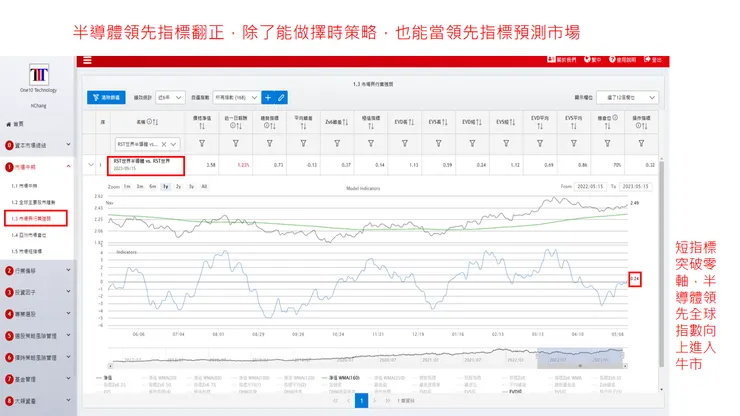Expand sidebar section number 5

pyautogui.click(x=38, y=336)
